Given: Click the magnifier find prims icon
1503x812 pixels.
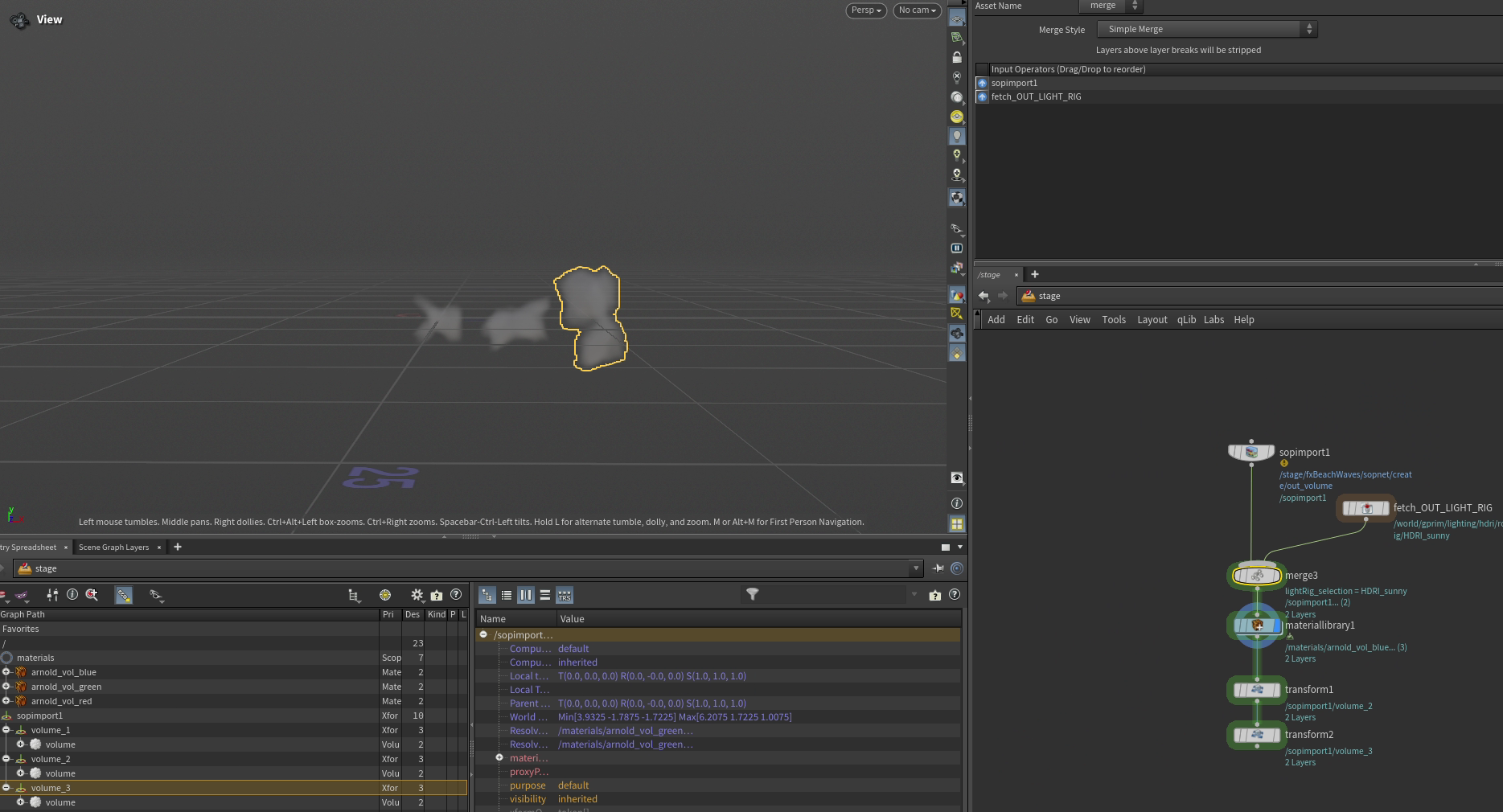Looking at the screenshot, I should click(x=92, y=595).
